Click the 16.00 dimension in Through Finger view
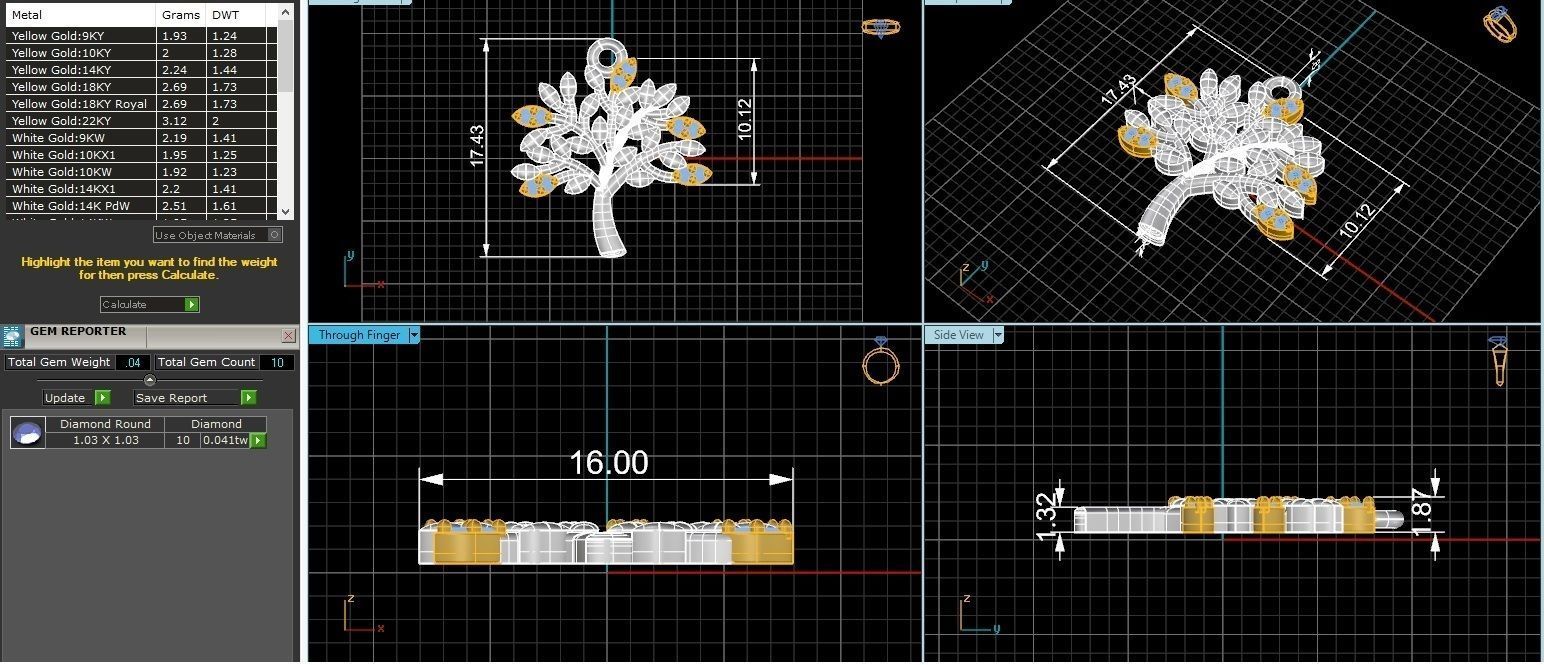The image size is (1544, 665). tap(609, 462)
